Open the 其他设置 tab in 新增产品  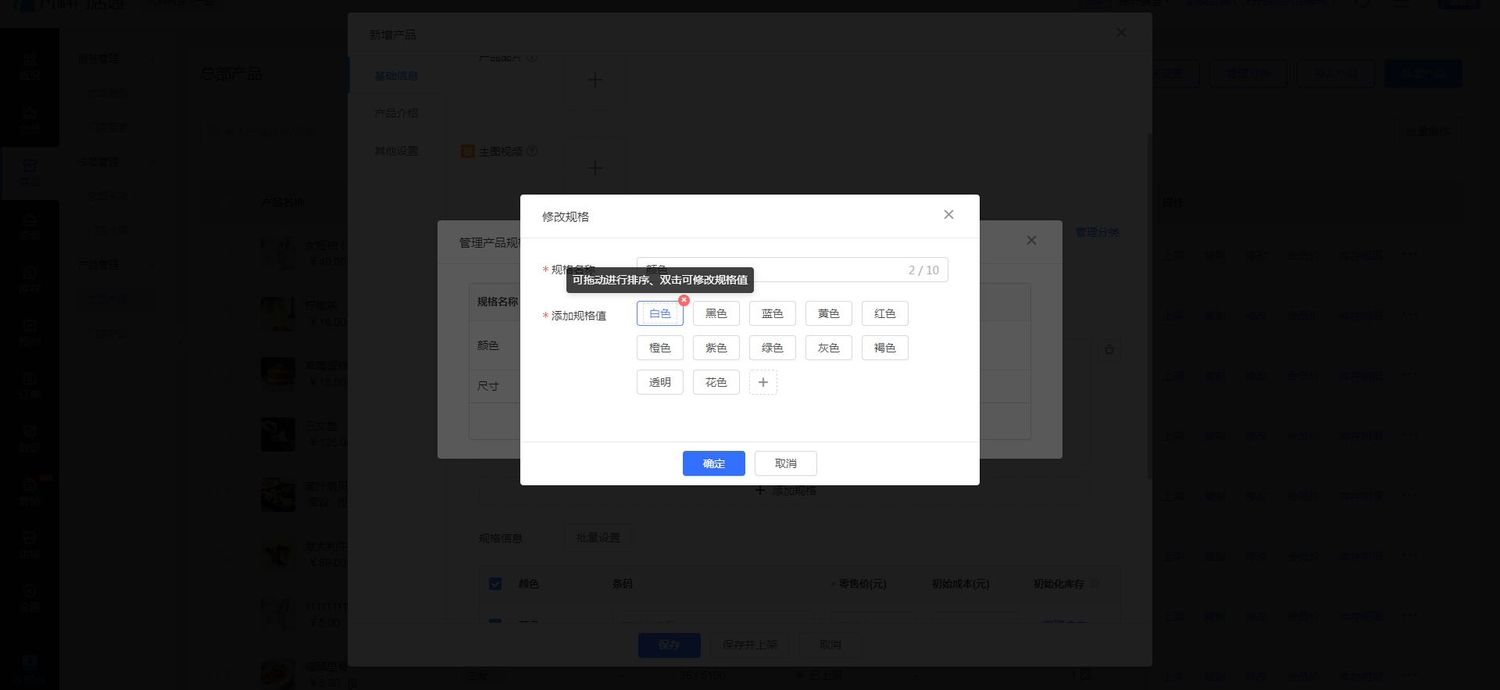(396, 151)
